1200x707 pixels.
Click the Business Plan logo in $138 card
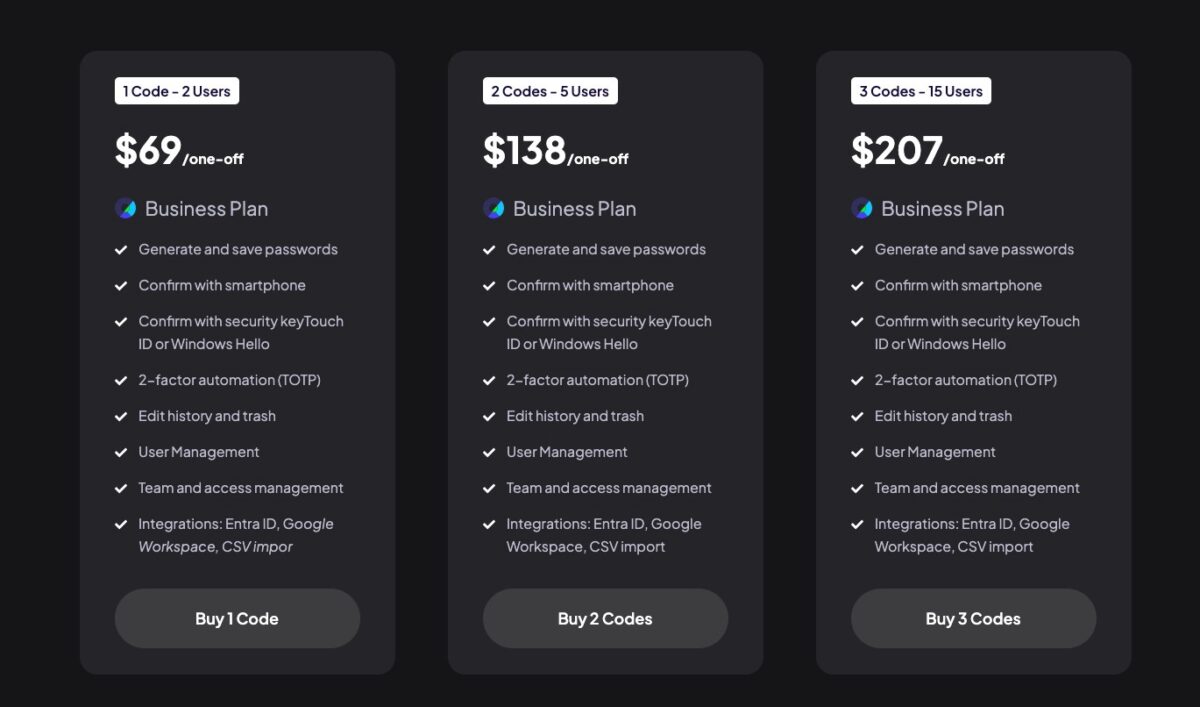(493, 208)
